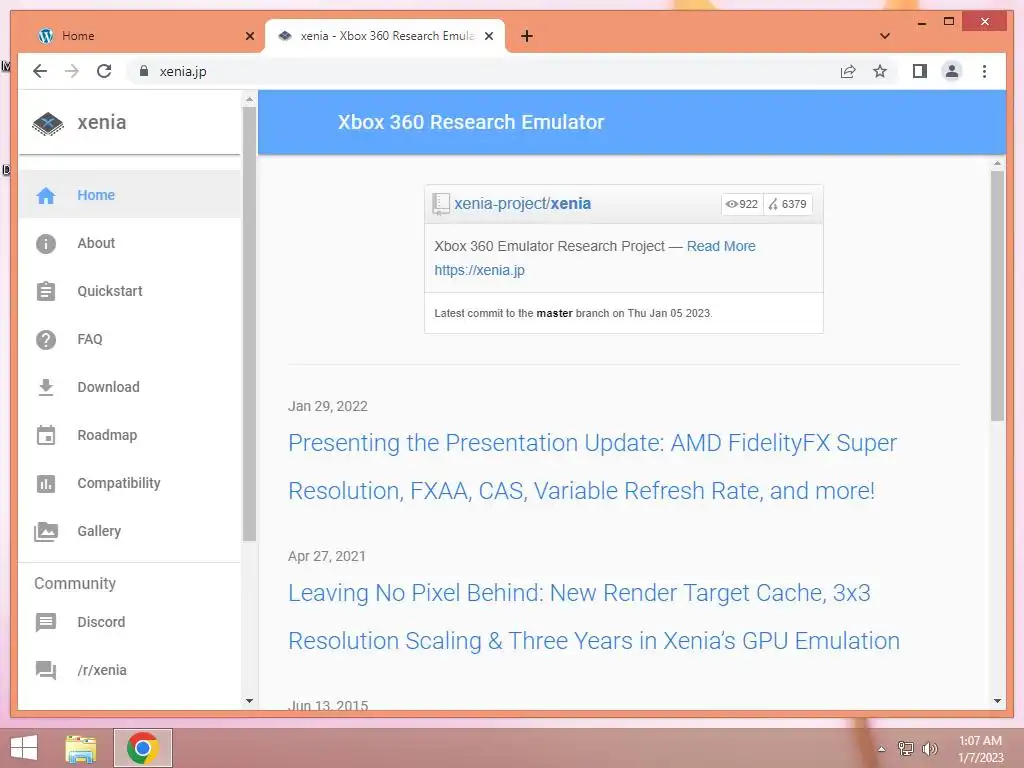The height and width of the screenshot is (768, 1024).
Task: Click the main page scroll down arrow
Action: [x=997, y=701]
